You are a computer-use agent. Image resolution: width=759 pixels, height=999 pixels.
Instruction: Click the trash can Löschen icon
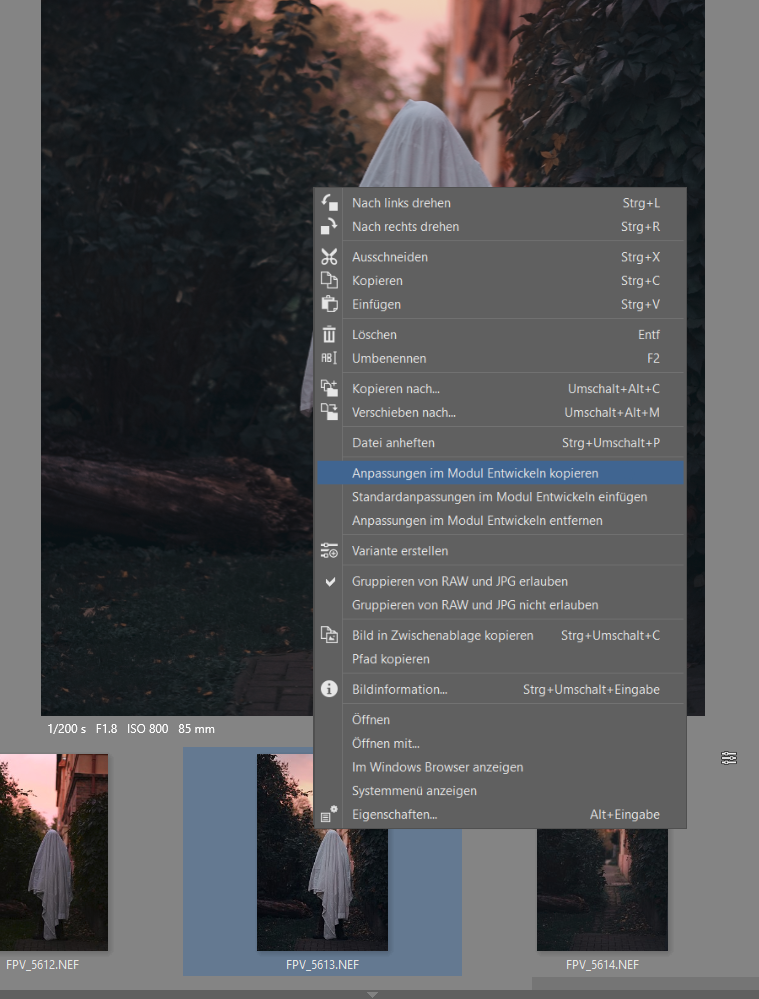click(x=329, y=335)
